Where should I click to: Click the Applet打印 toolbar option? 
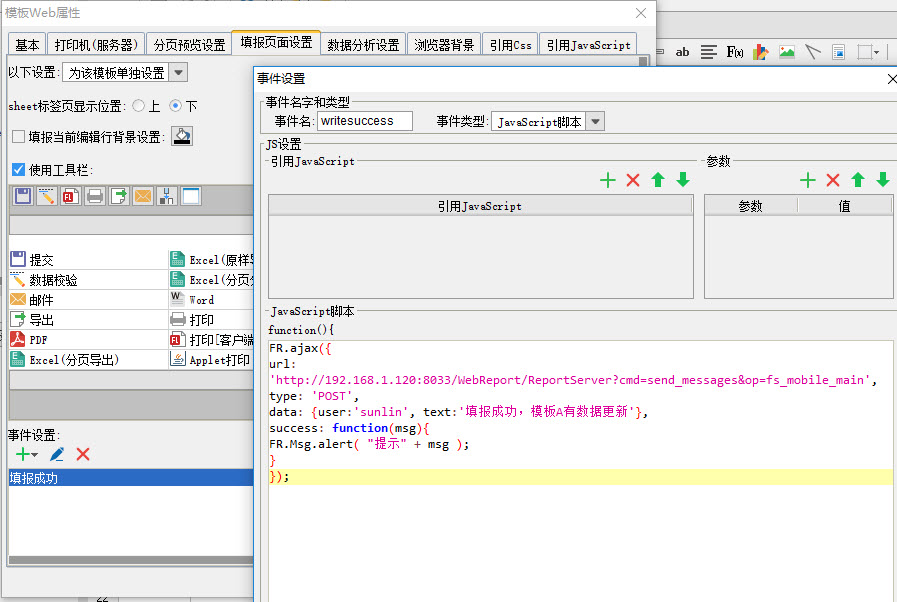click(x=211, y=360)
